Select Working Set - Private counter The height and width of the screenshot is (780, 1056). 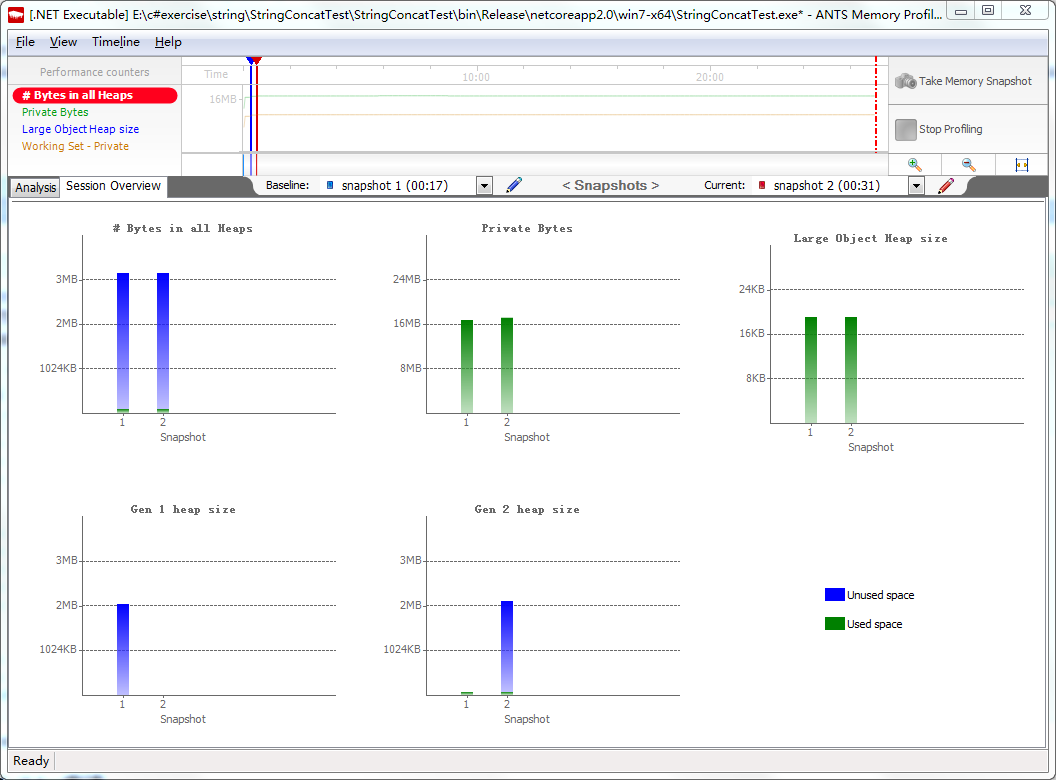pyautogui.click(x=75, y=146)
